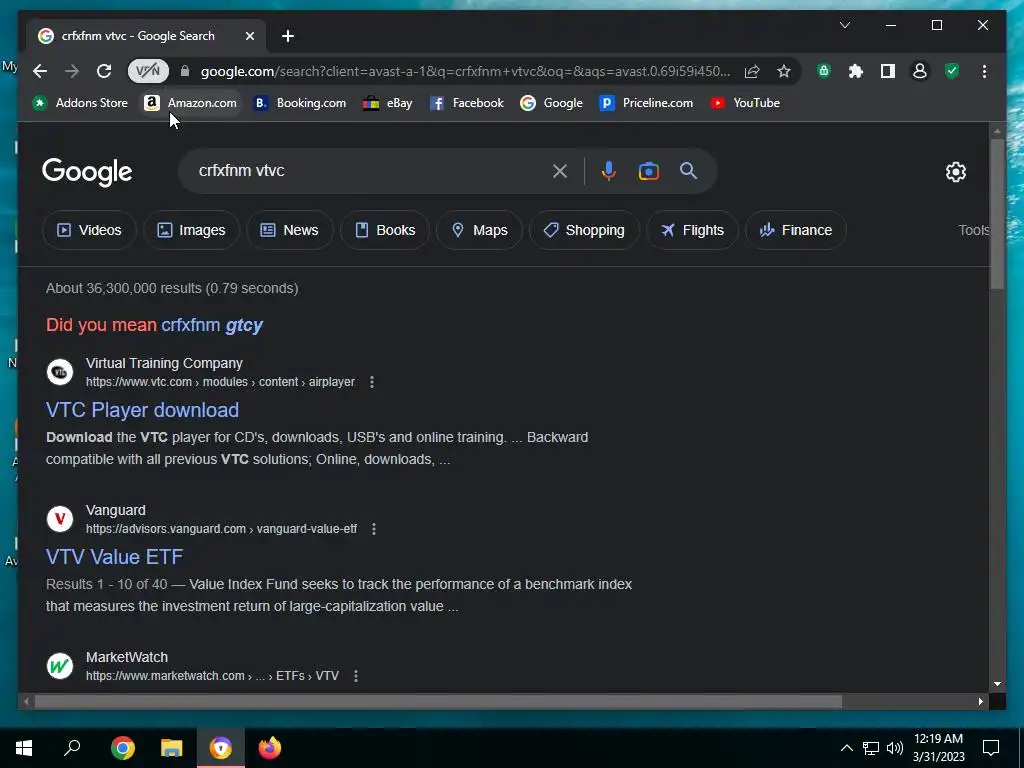Viewport: 1024px width, 768px height.
Task: Toggle the browser side panel
Action: pyautogui.click(x=888, y=71)
